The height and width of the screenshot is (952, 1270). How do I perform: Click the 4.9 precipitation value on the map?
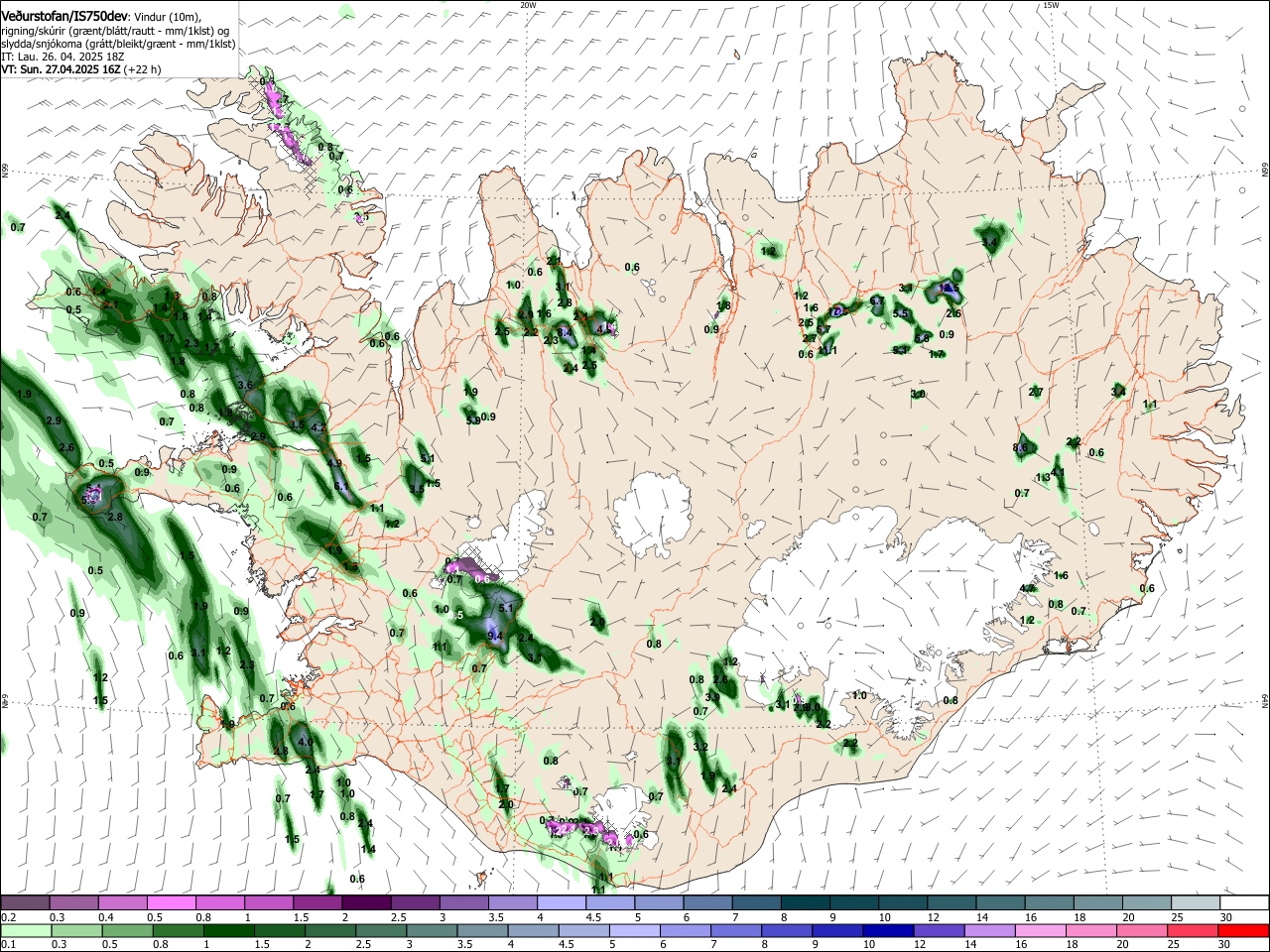click(x=334, y=463)
